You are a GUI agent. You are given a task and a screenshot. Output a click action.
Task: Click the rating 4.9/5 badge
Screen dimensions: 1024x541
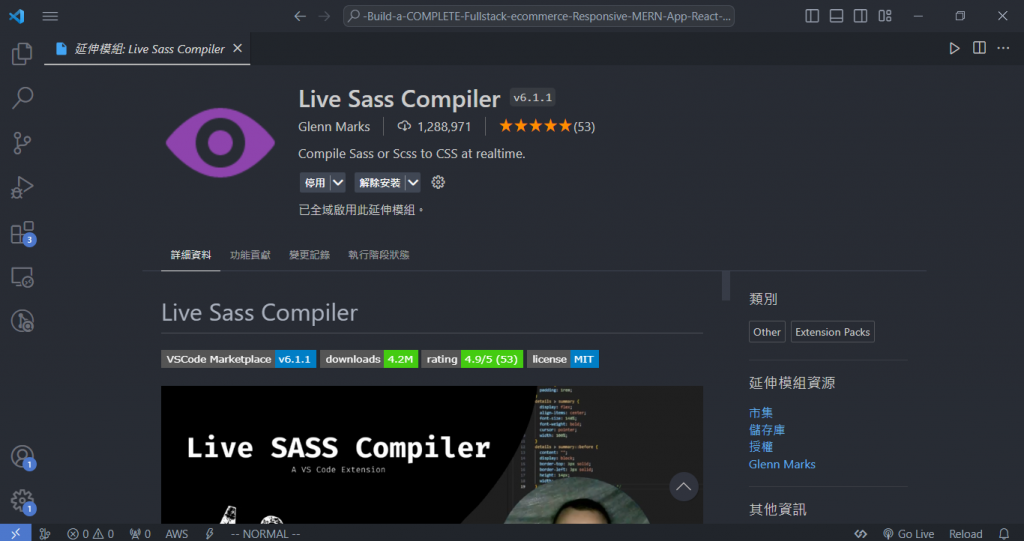pyautogui.click(x=472, y=359)
